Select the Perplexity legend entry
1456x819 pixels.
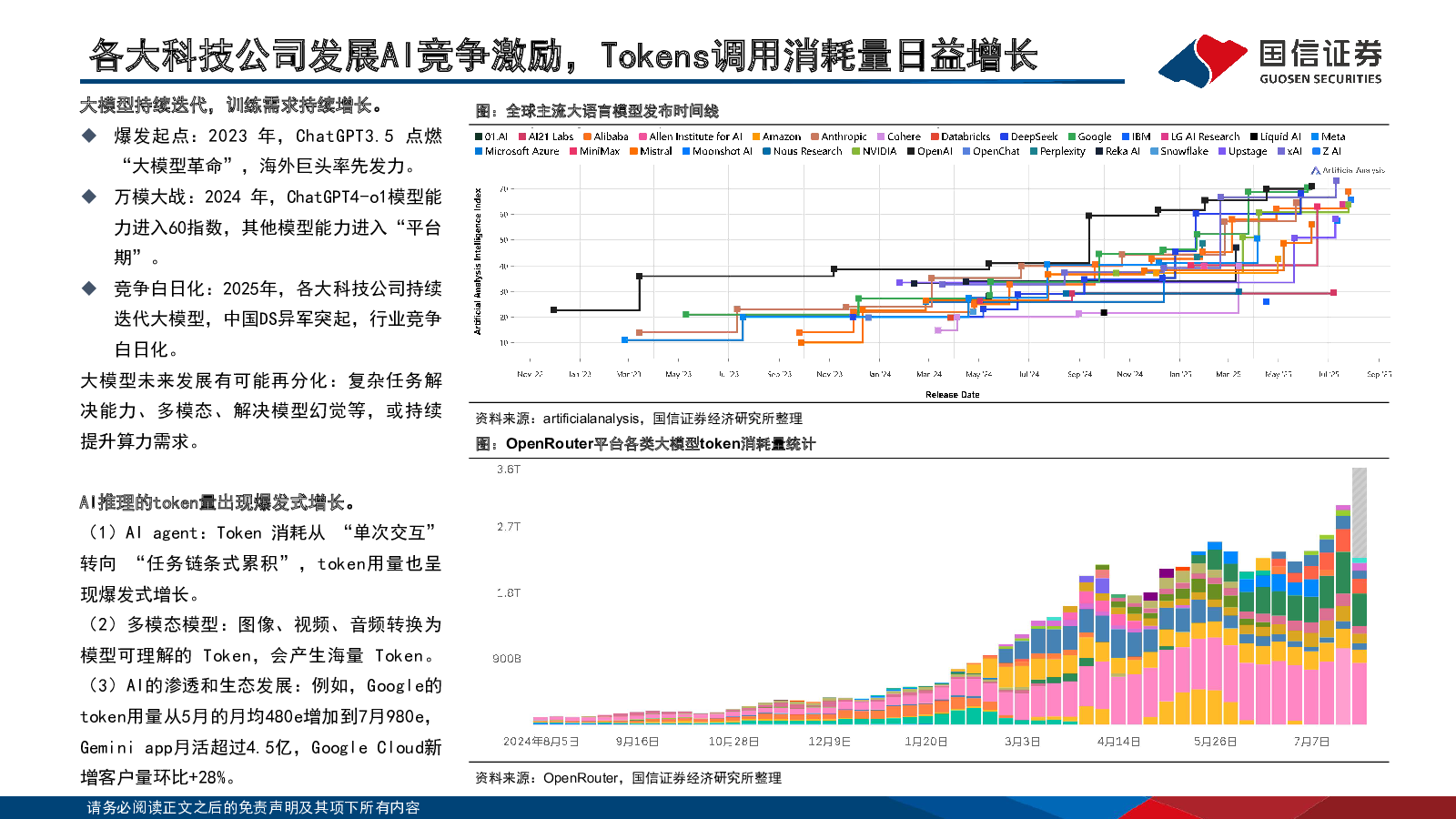pyautogui.click(x=1057, y=151)
